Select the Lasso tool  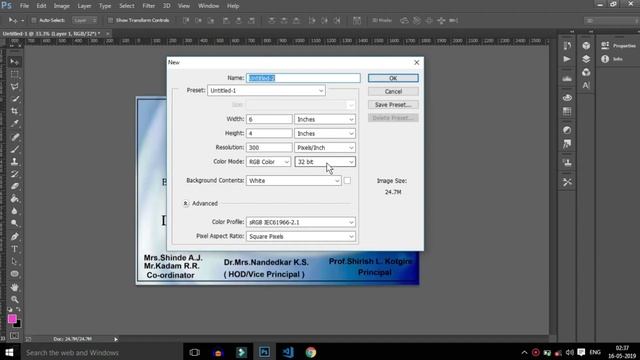point(14,87)
